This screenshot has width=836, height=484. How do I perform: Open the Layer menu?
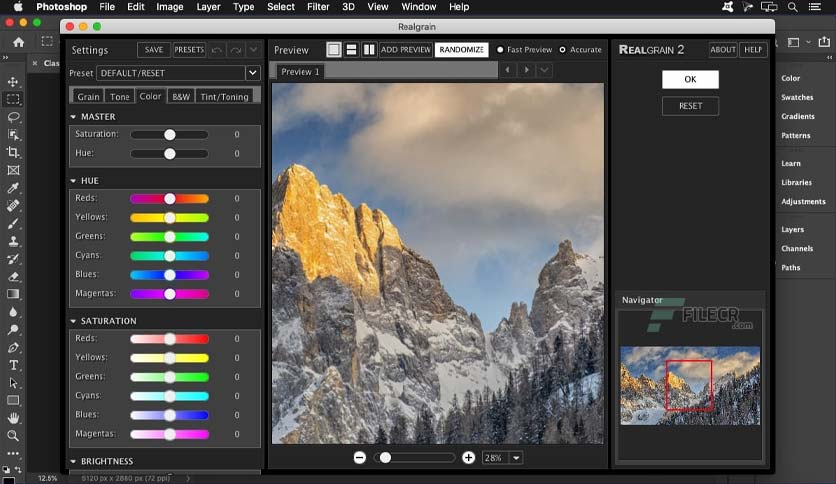coord(208,7)
